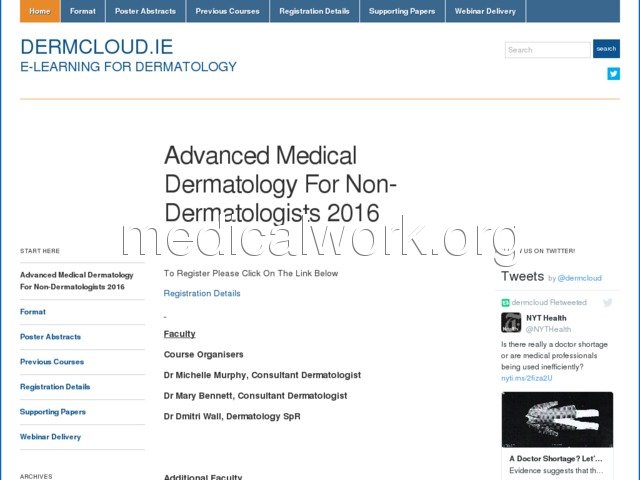This screenshot has height=480, width=640.
Task: Open Poster Abstracts in top navigation
Action: 146,11
